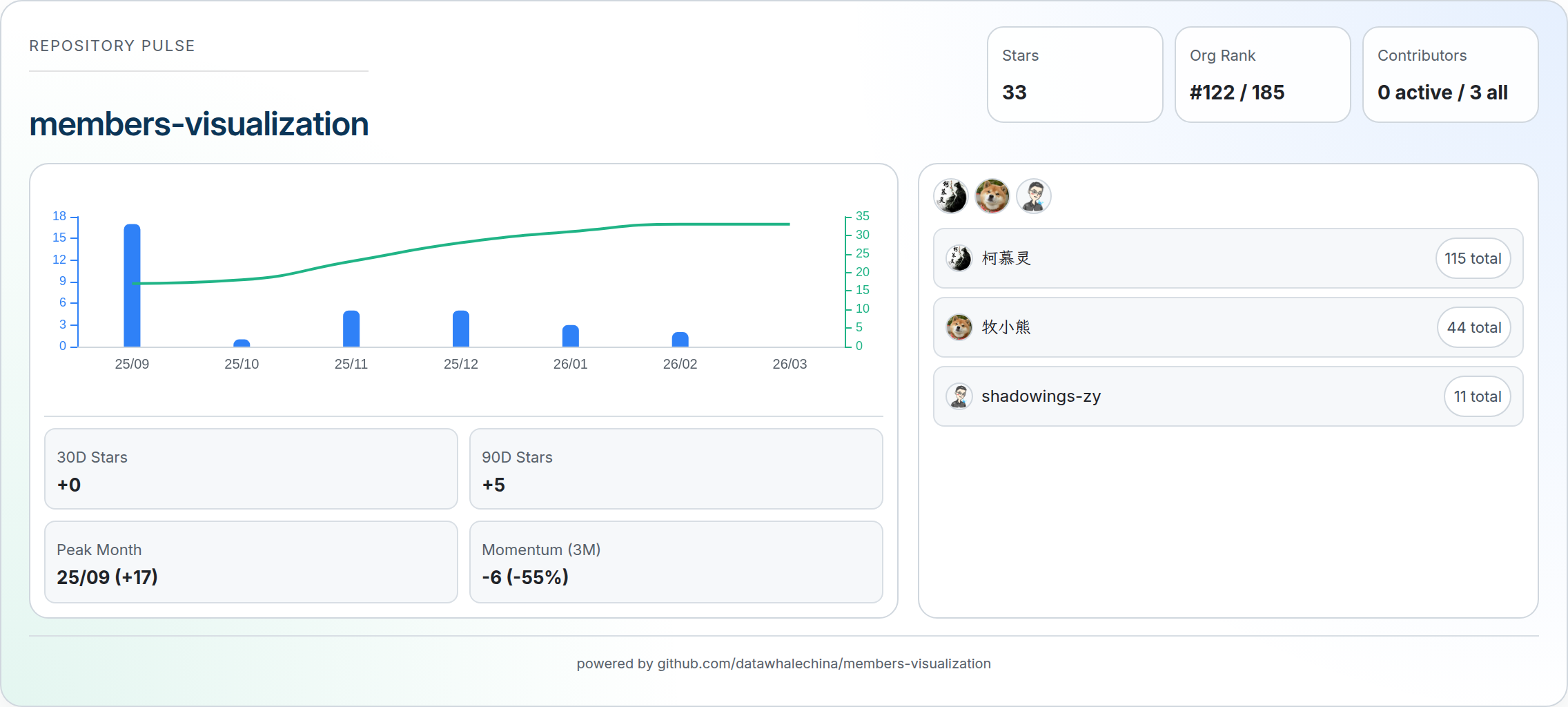Screen dimensions: 1568x707
Task: Click the 44 total badge
Action: tap(1473, 327)
